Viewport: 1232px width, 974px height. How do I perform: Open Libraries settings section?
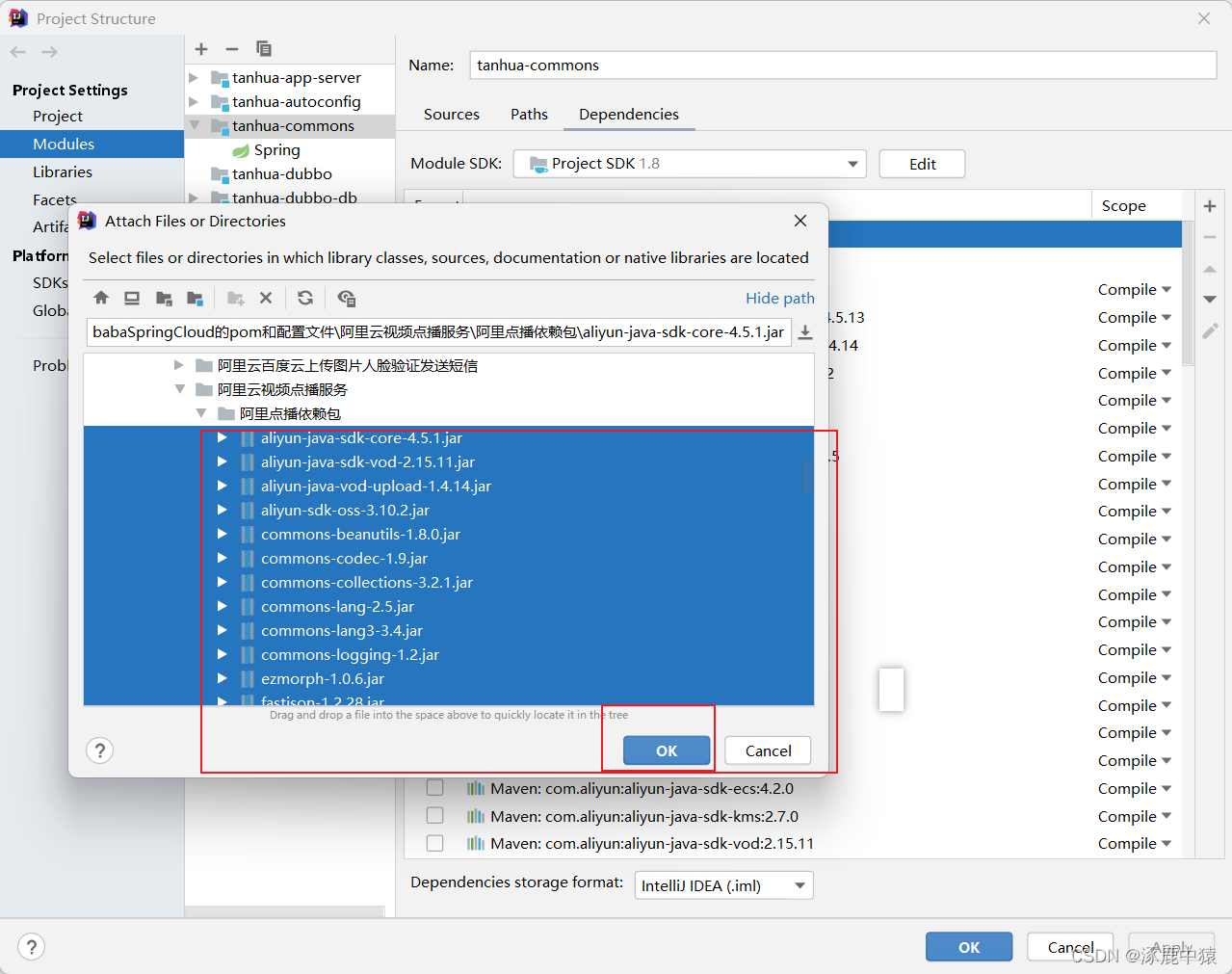coord(63,171)
